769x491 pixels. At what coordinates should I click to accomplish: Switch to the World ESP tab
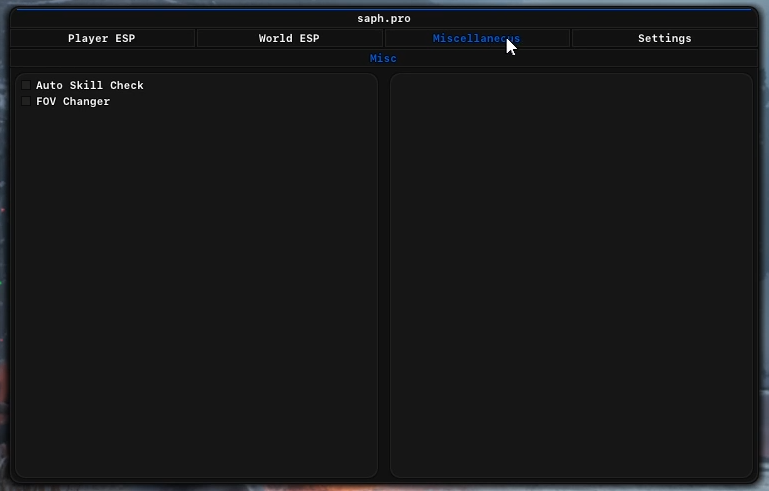click(289, 38)
